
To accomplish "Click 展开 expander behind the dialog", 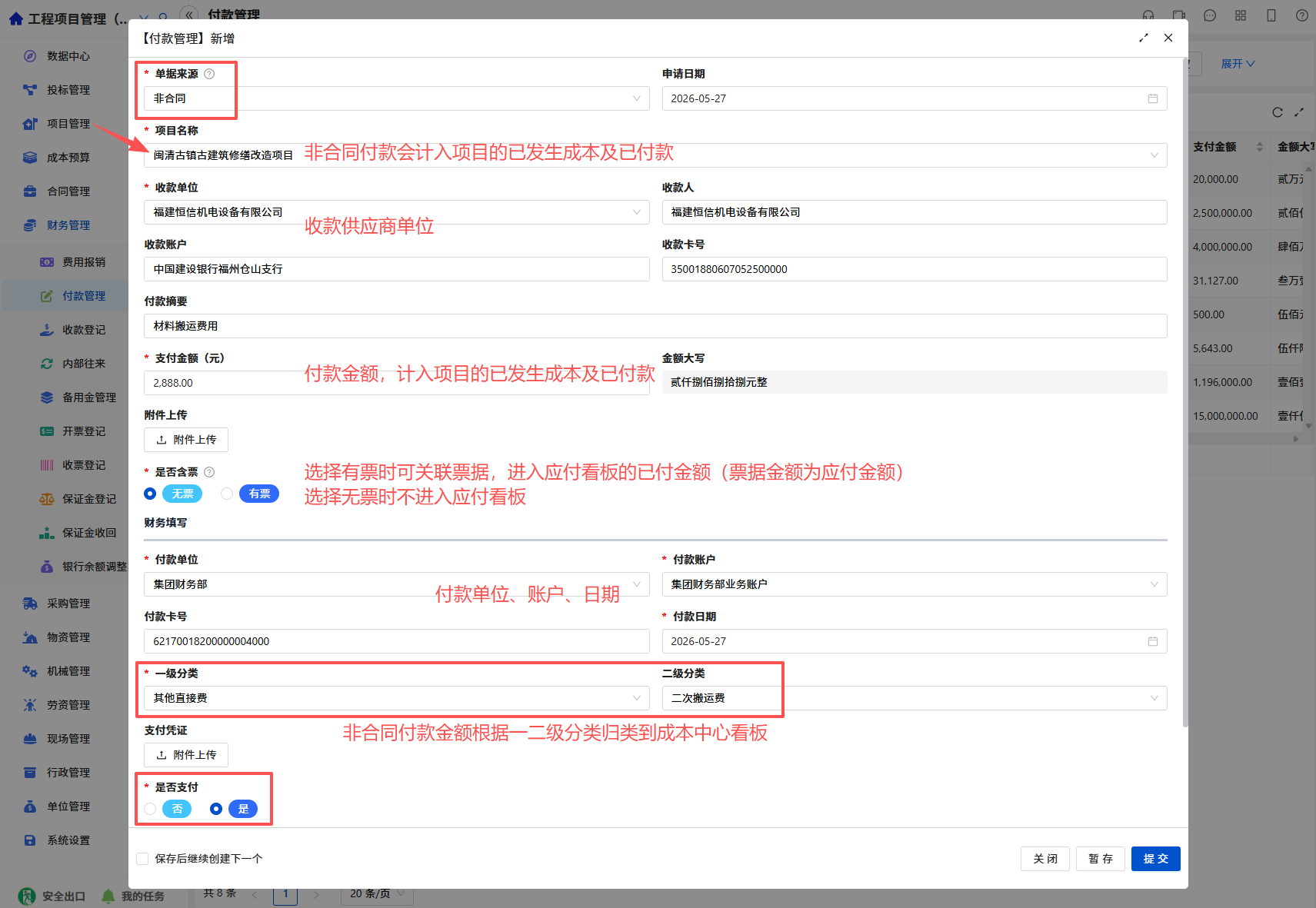I will (1238, 64).
